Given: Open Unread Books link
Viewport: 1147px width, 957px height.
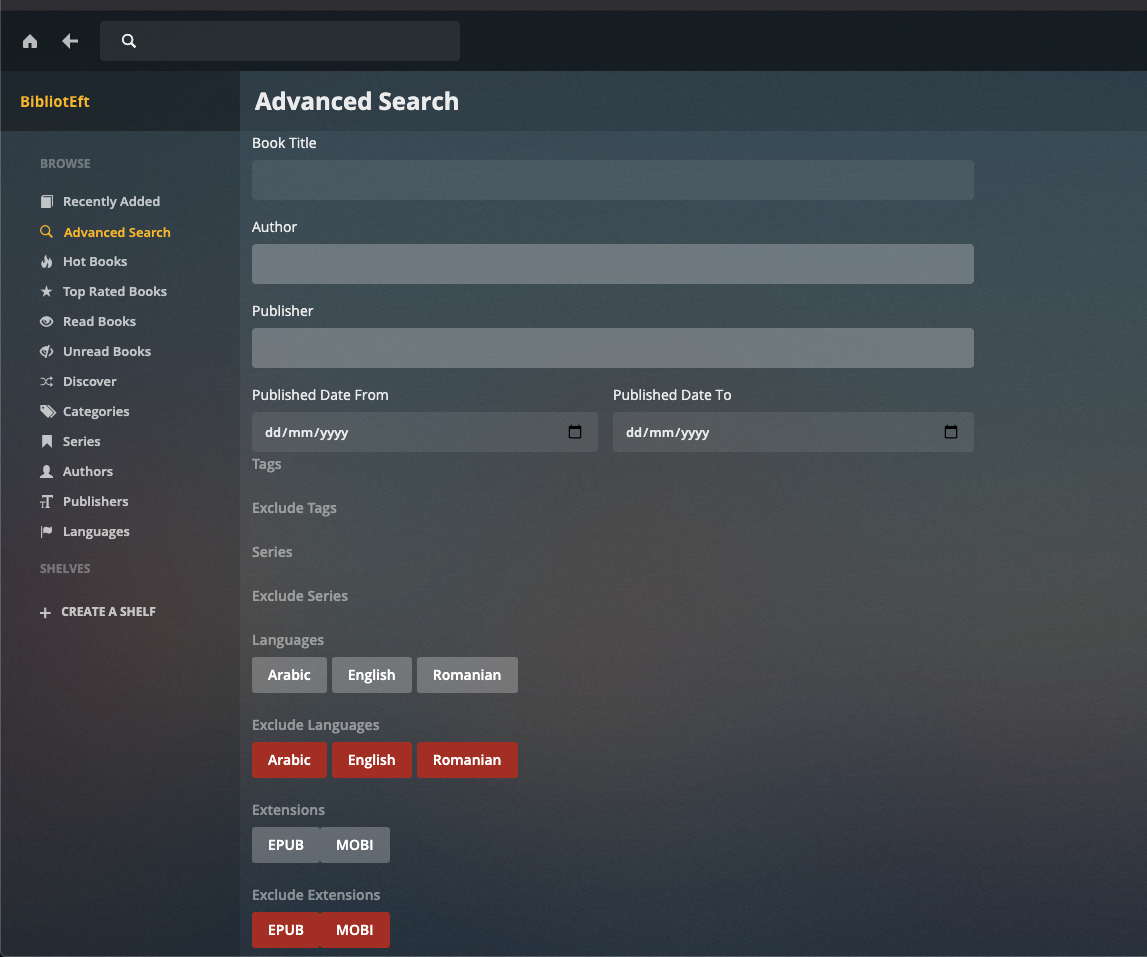Looking at the screenshot, I should (107, 351).
